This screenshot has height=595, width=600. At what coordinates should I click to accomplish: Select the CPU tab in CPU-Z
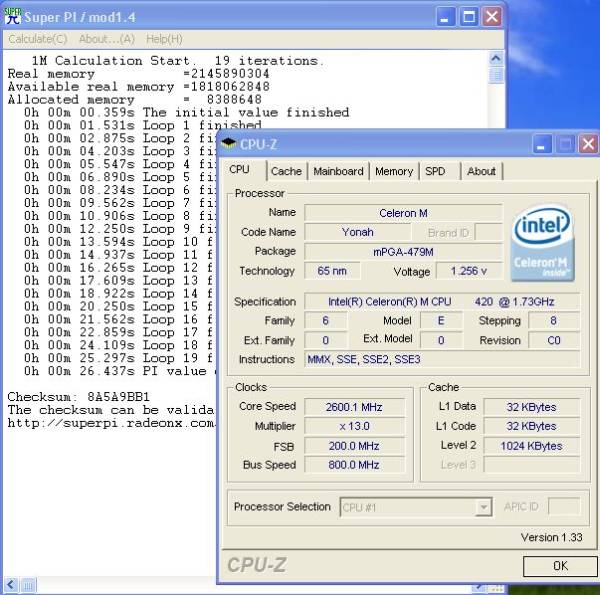click(244, 170)
